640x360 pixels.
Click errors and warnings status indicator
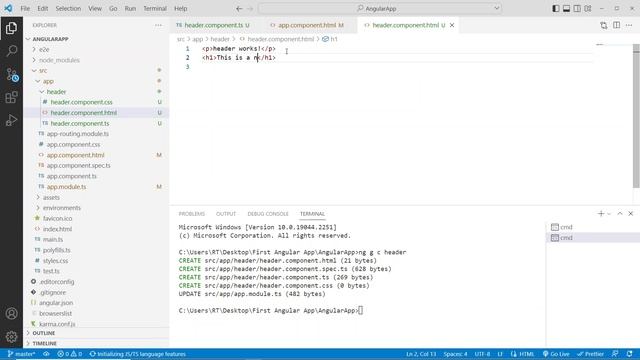click(x=70, y=354)
